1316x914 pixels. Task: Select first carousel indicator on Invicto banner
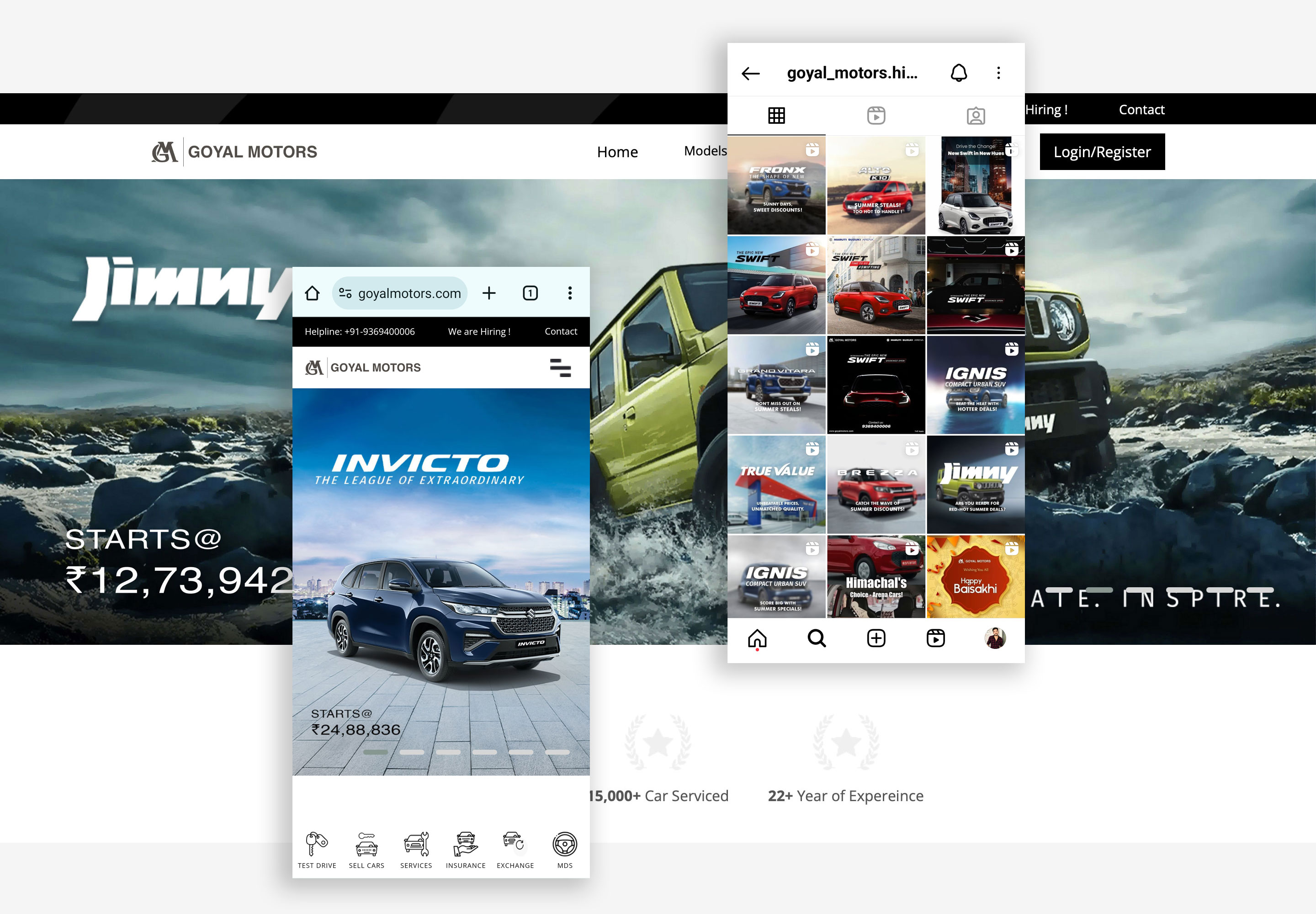click(x=376, y=752)
